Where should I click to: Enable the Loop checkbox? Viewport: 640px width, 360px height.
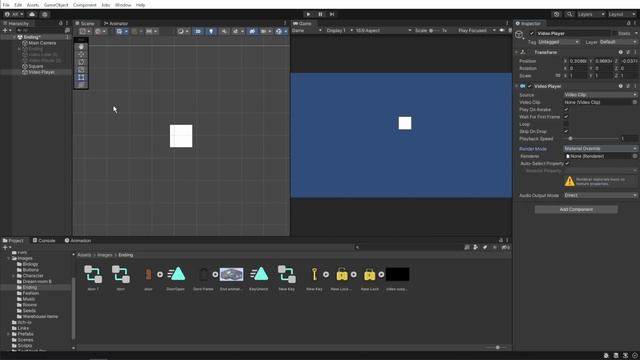566,124
